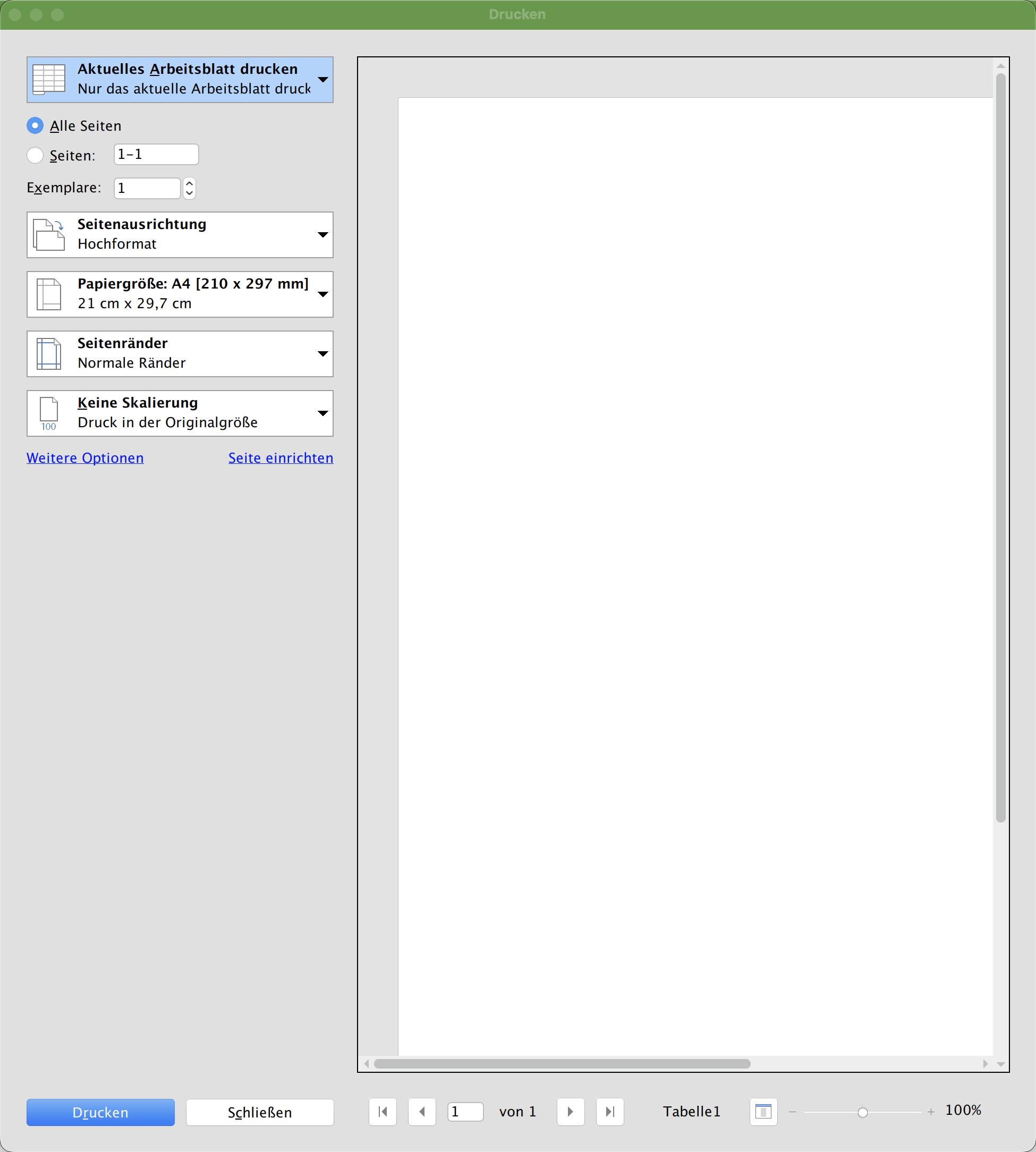Click the Tabelle1 sheet name label

692,1112
